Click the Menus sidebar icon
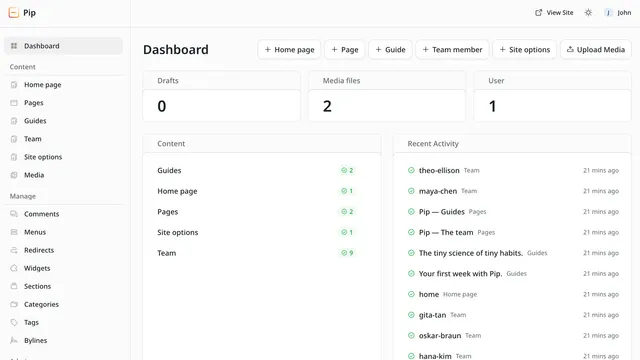 pos(14,232)
